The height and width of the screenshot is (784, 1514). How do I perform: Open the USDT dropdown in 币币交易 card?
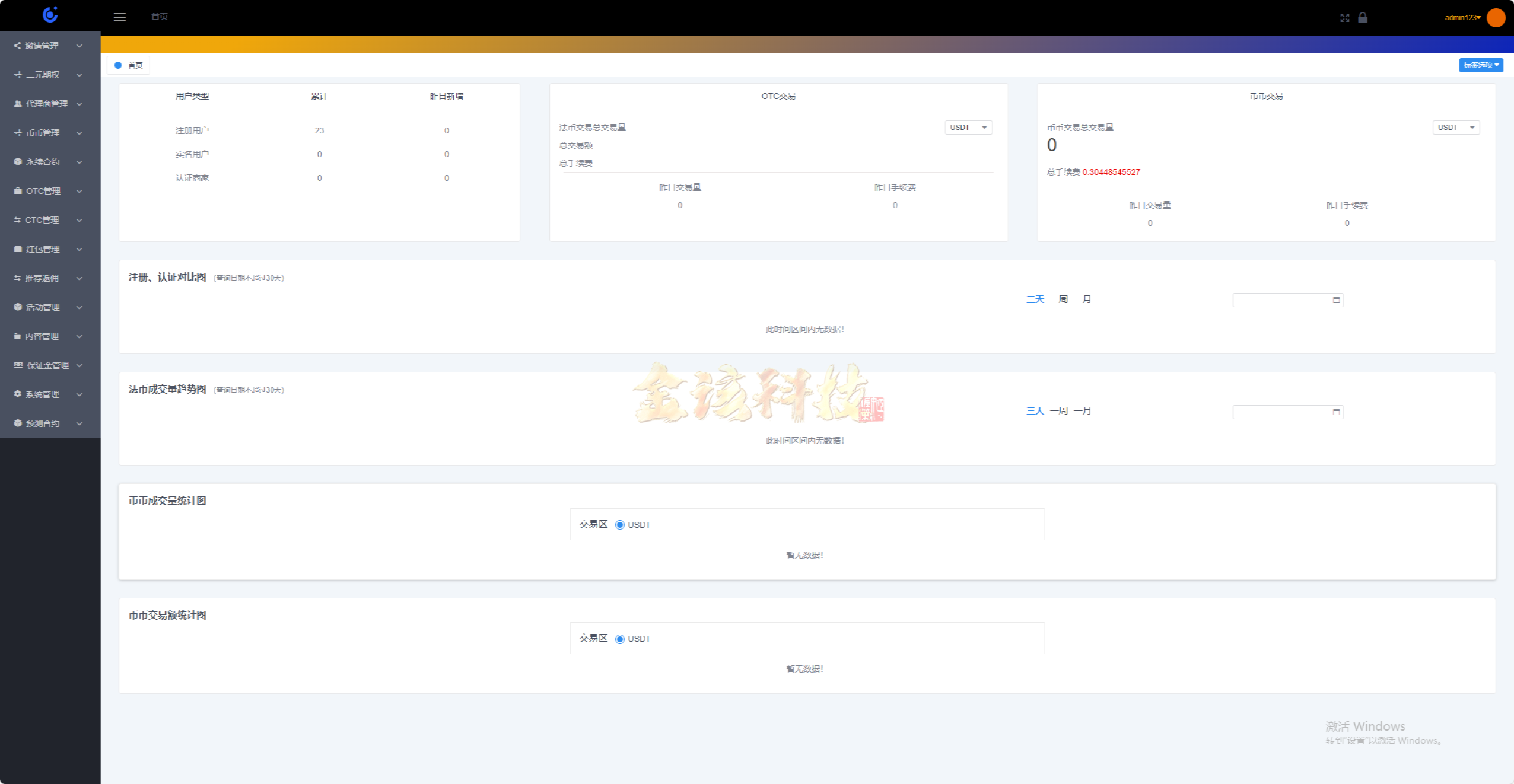1456,128
